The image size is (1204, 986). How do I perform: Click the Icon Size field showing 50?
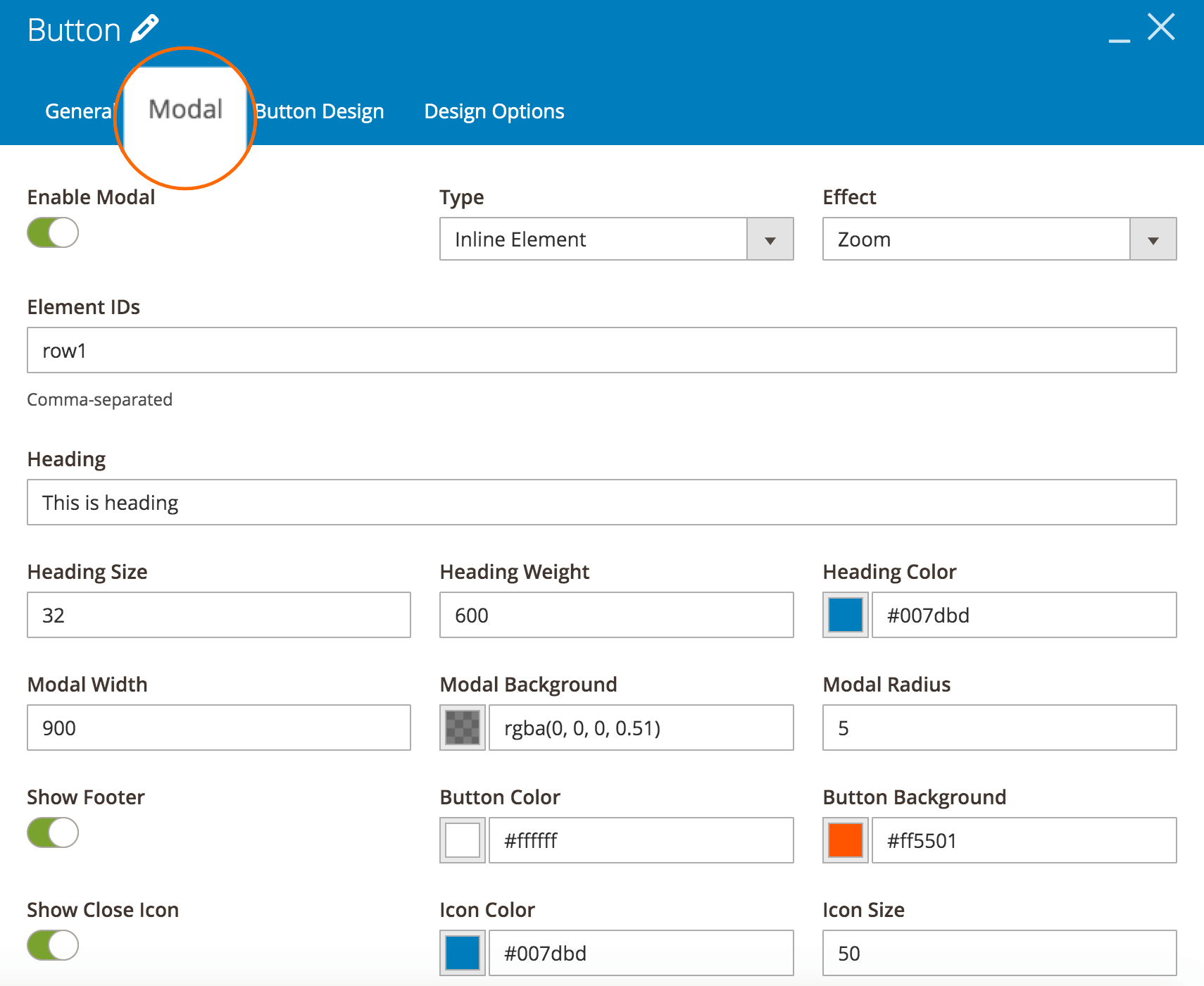999,953
